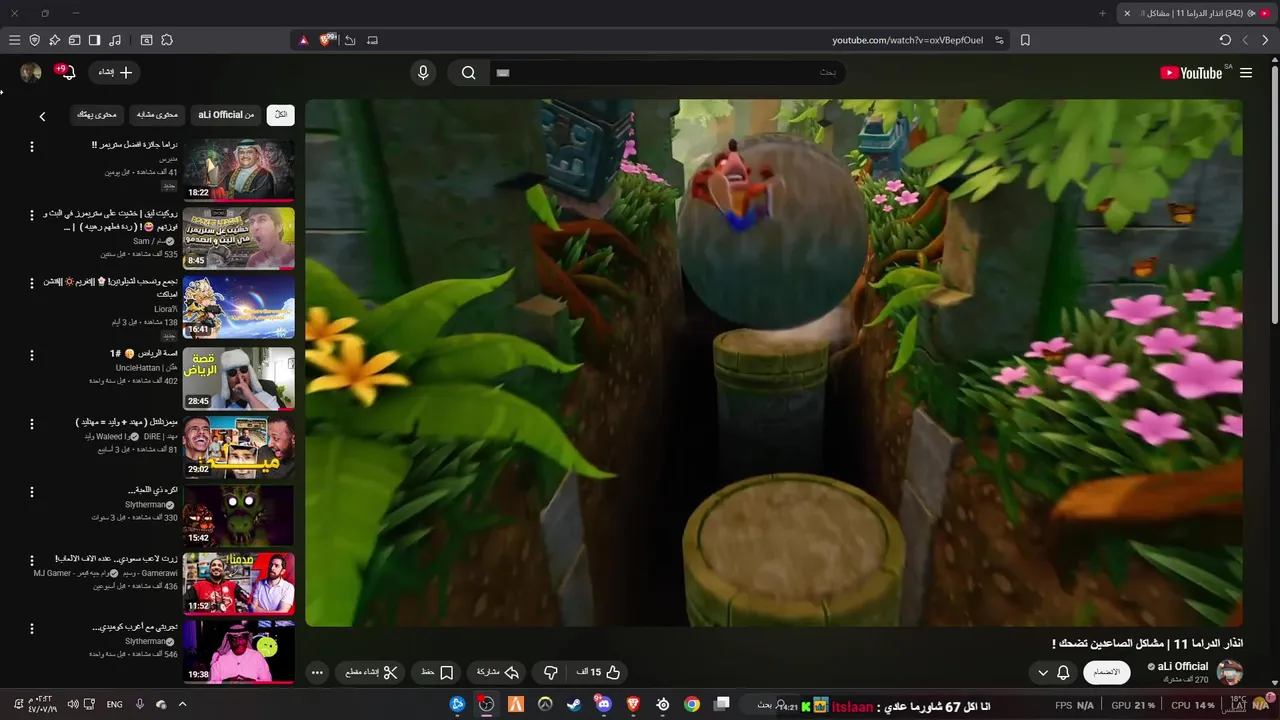Toggle channel notification bell under video

tap(1063, 673)
